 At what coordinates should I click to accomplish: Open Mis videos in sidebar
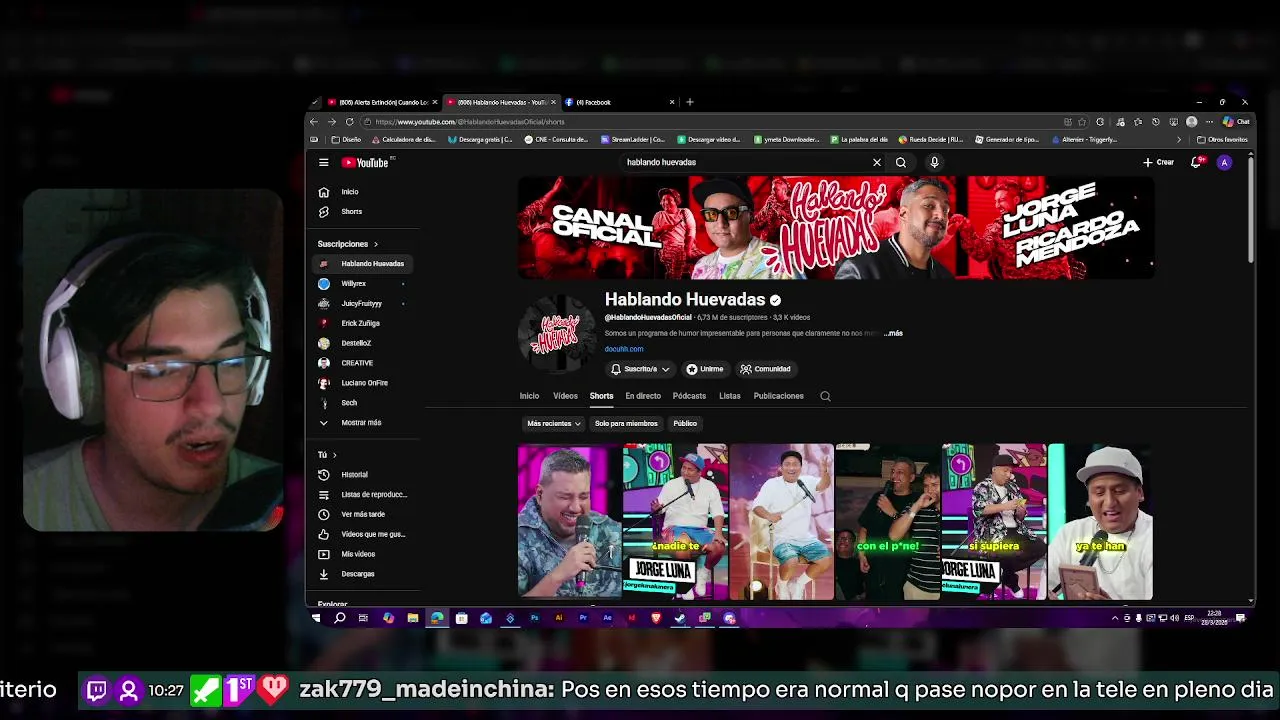coord(363,554)
